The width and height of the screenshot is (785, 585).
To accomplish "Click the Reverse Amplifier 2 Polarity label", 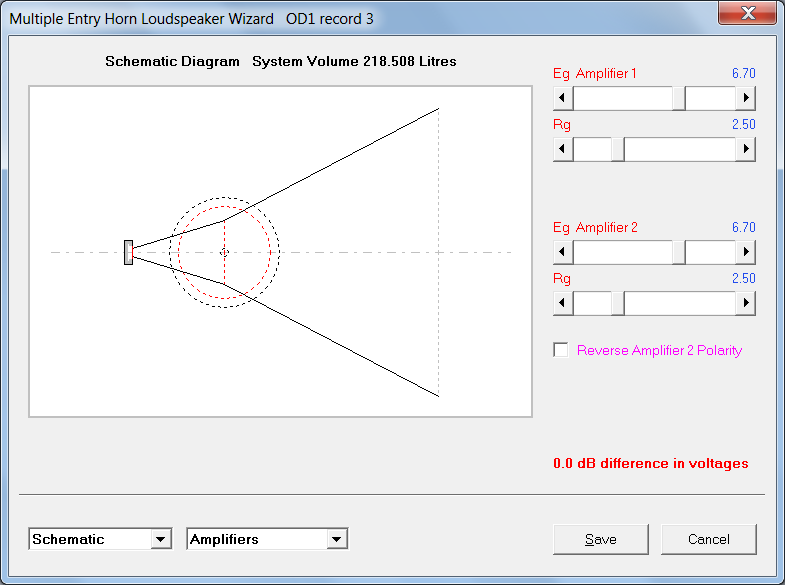I will click(x=659, y=350).
